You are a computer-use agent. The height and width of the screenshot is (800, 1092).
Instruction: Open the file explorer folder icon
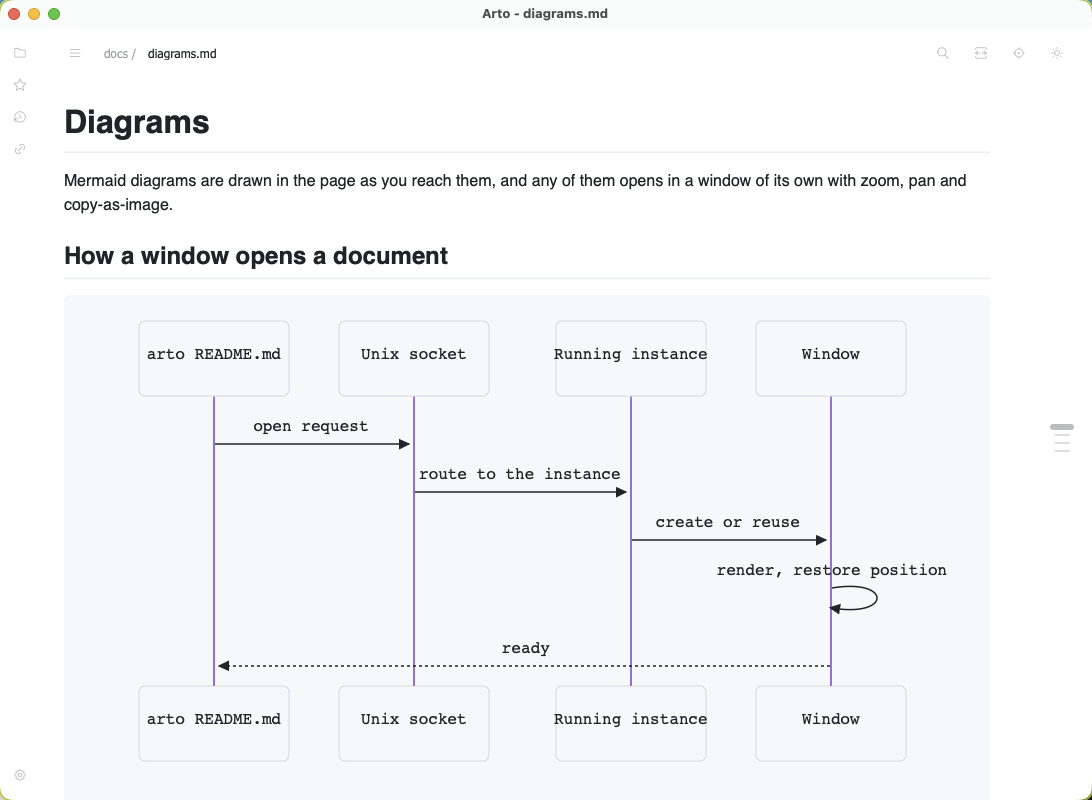point(20,53)
